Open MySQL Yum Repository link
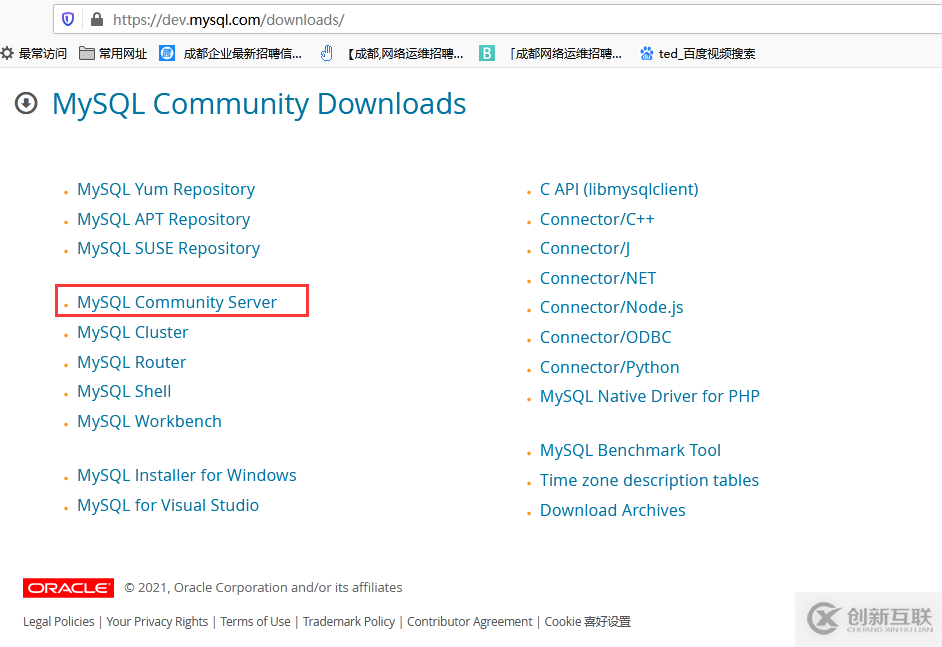This screenshot has width=942, height=647. (x=166, y=189)
